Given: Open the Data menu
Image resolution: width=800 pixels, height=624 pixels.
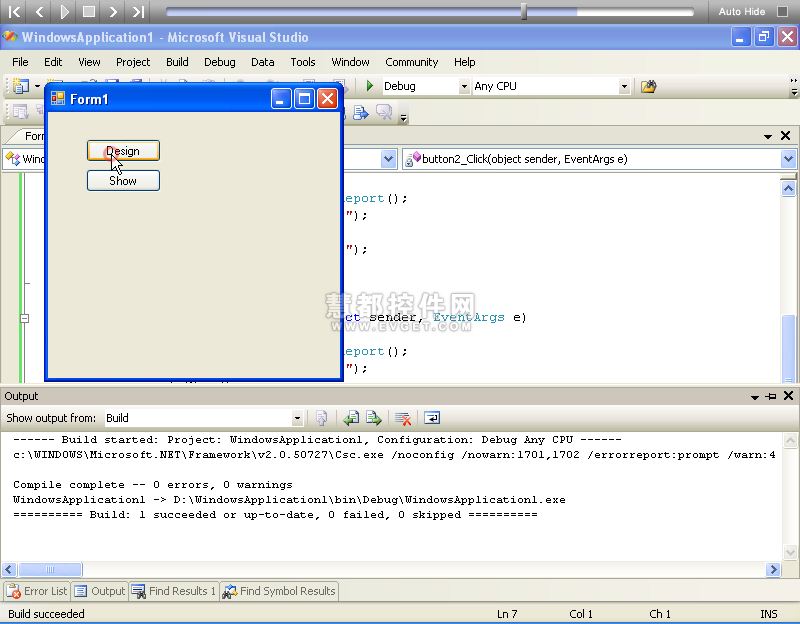Looking at the screenshot, I should [x=263, y=62].
